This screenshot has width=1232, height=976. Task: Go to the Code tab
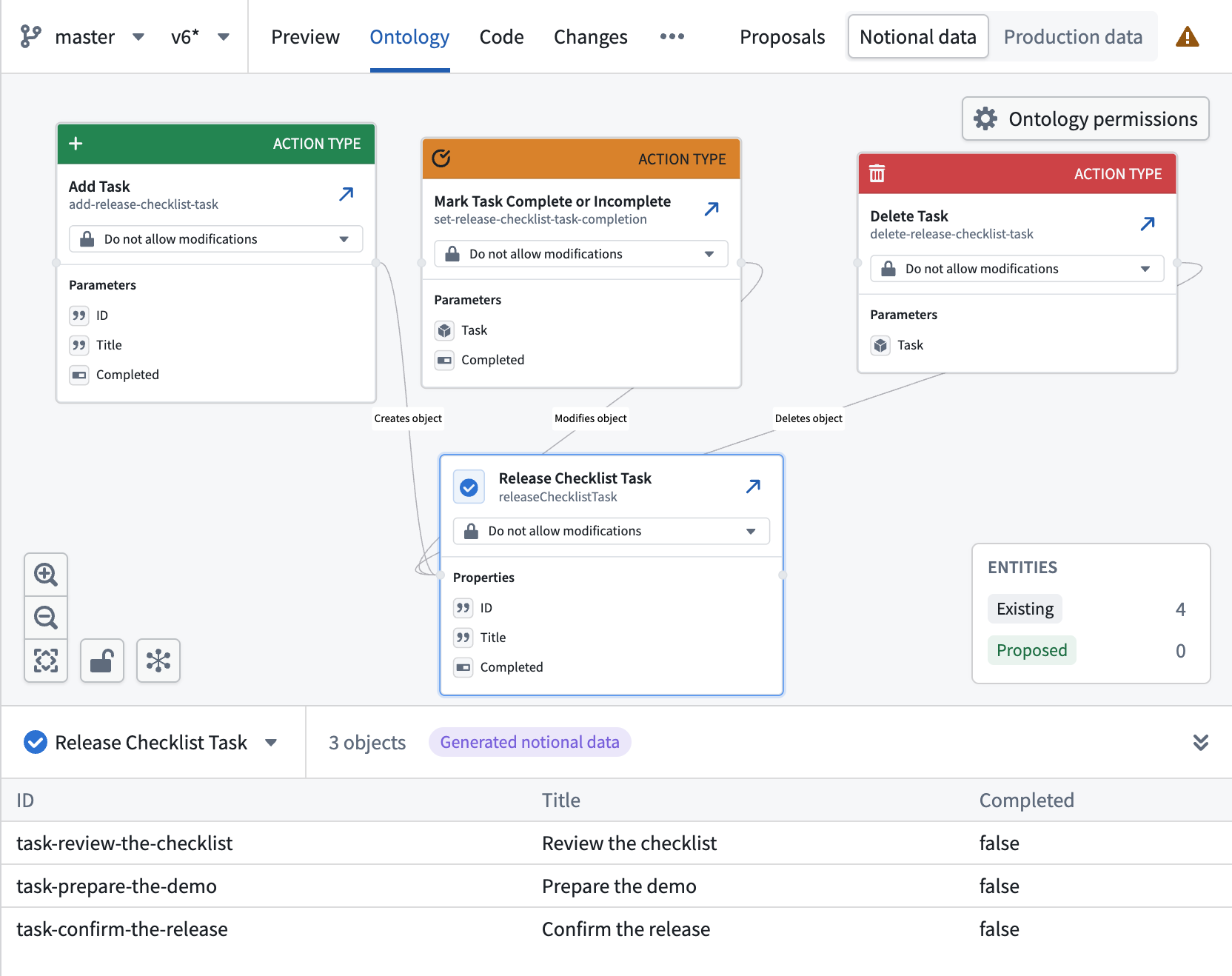[501, 36]
